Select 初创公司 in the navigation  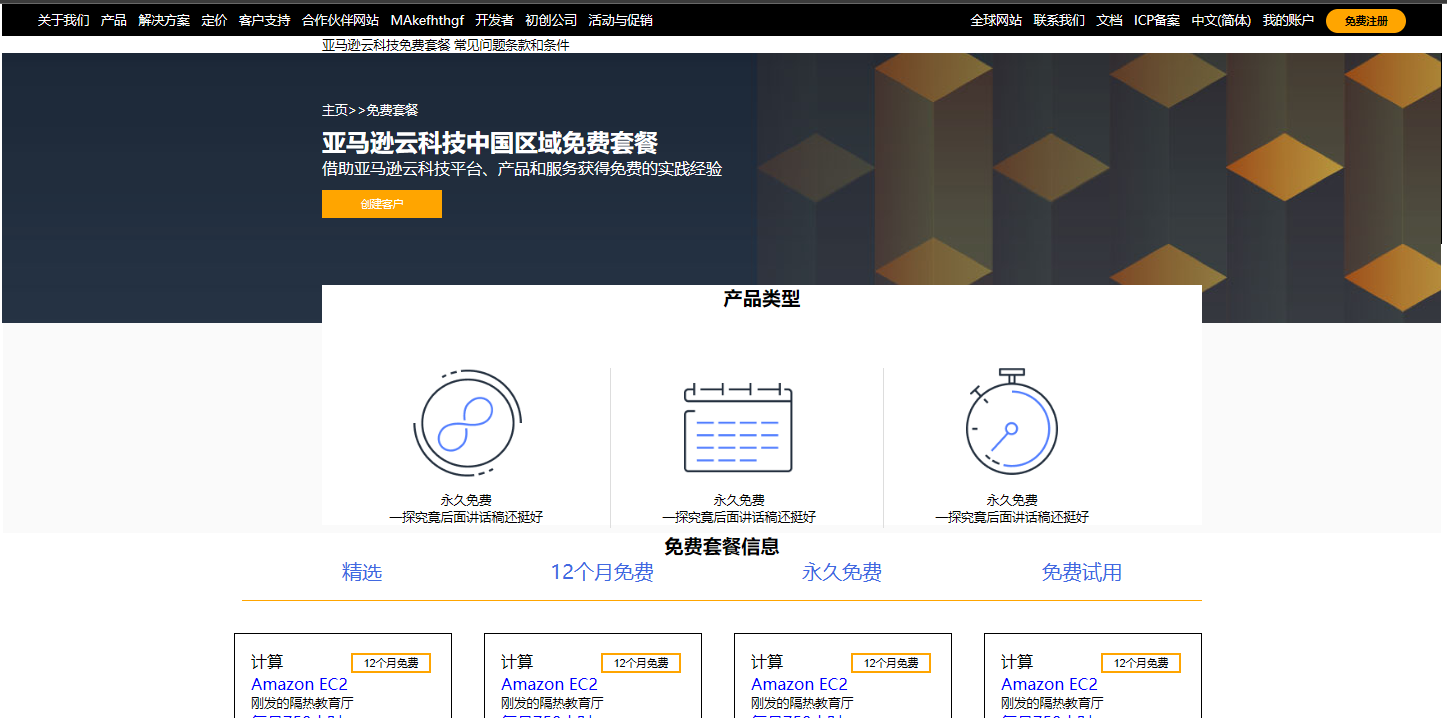pos(551,20)
